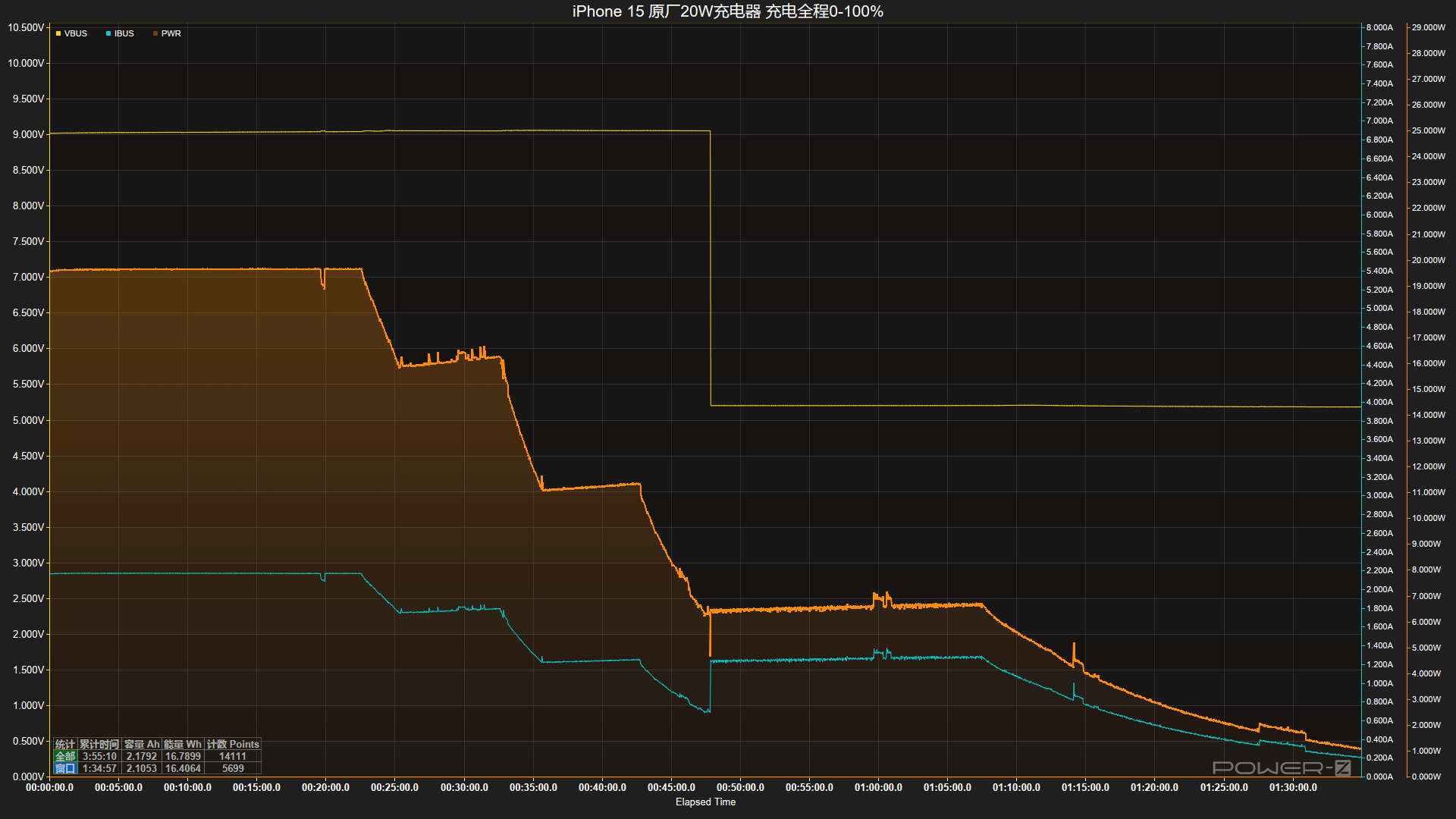Click the yellow VBUS legend swatch
The height and width of the screenshot is (819, 1456).
pos(58,33)
